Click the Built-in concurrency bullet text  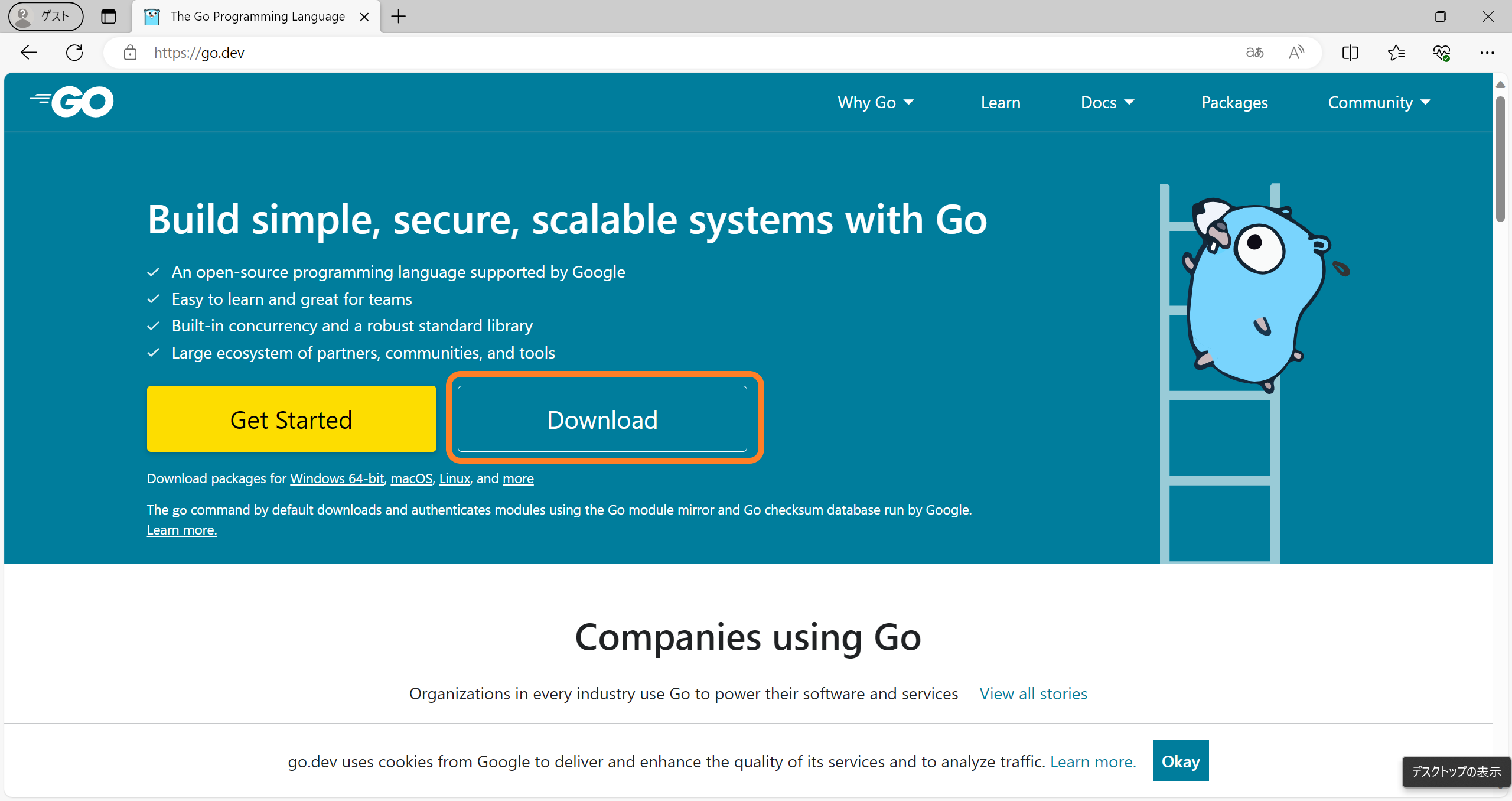coord(352,325)
